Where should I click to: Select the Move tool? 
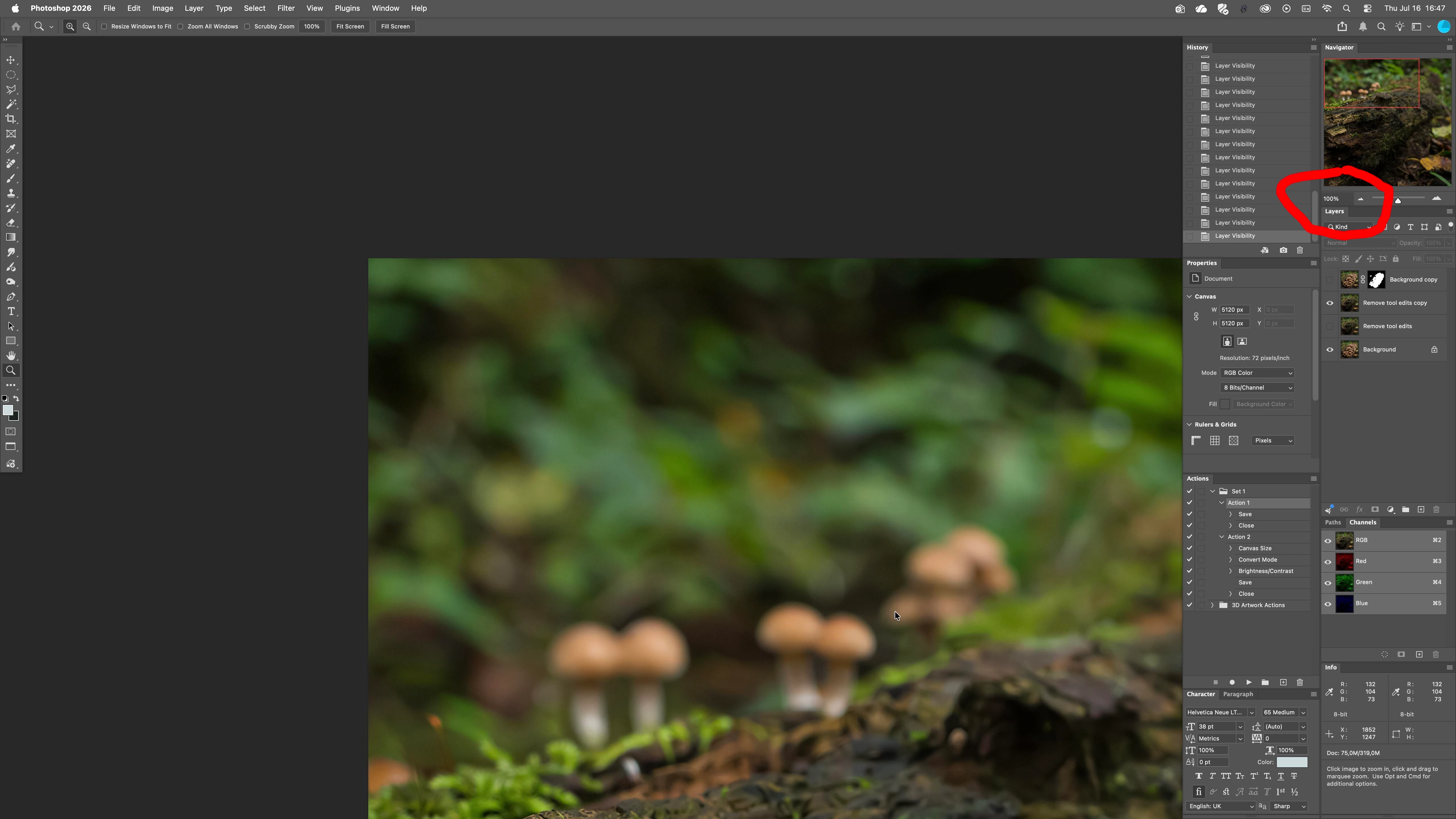point(11,60)
